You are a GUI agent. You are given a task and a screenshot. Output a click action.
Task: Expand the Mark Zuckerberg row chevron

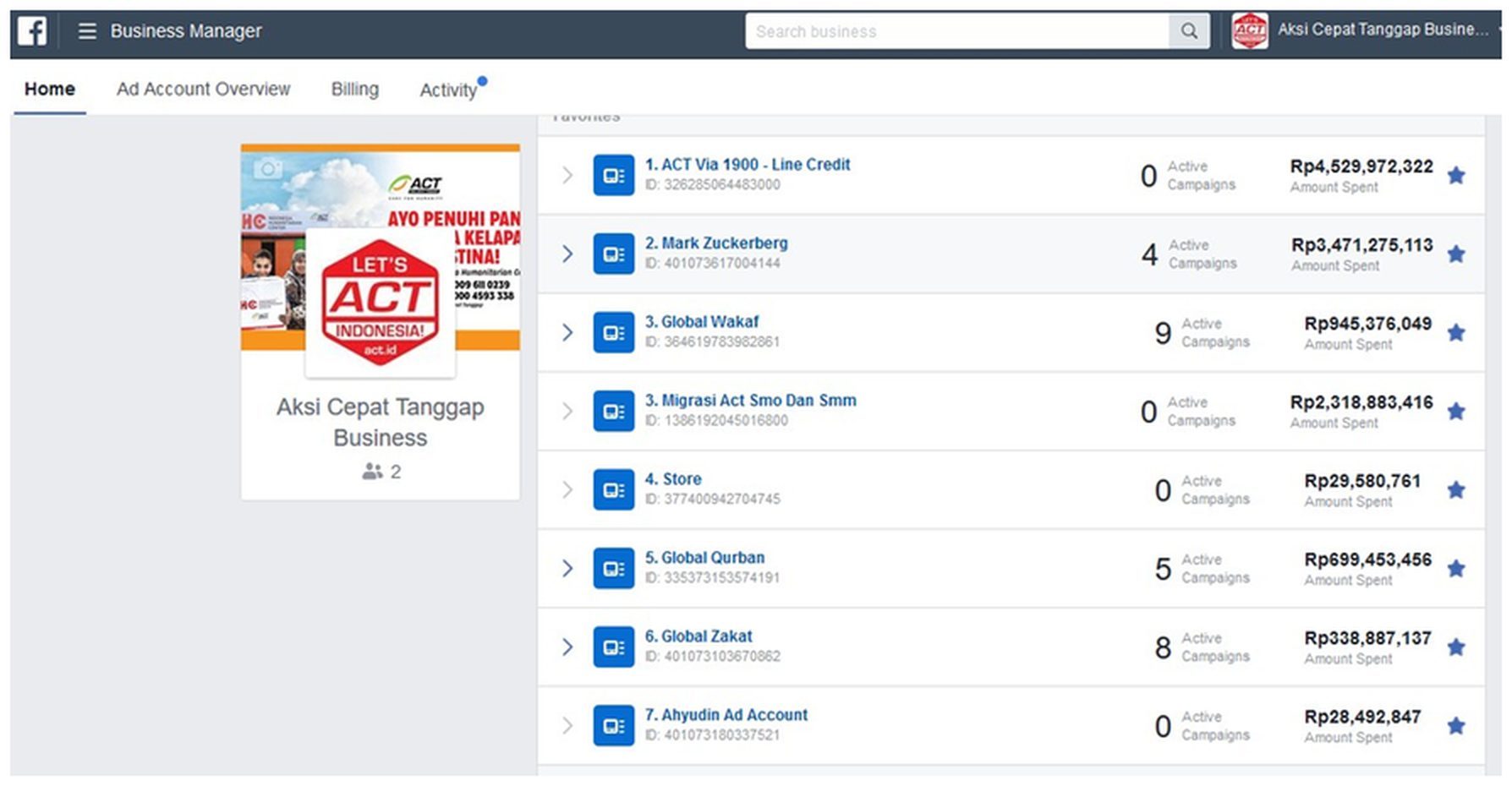pyautogui.click(x=567, y=254)
